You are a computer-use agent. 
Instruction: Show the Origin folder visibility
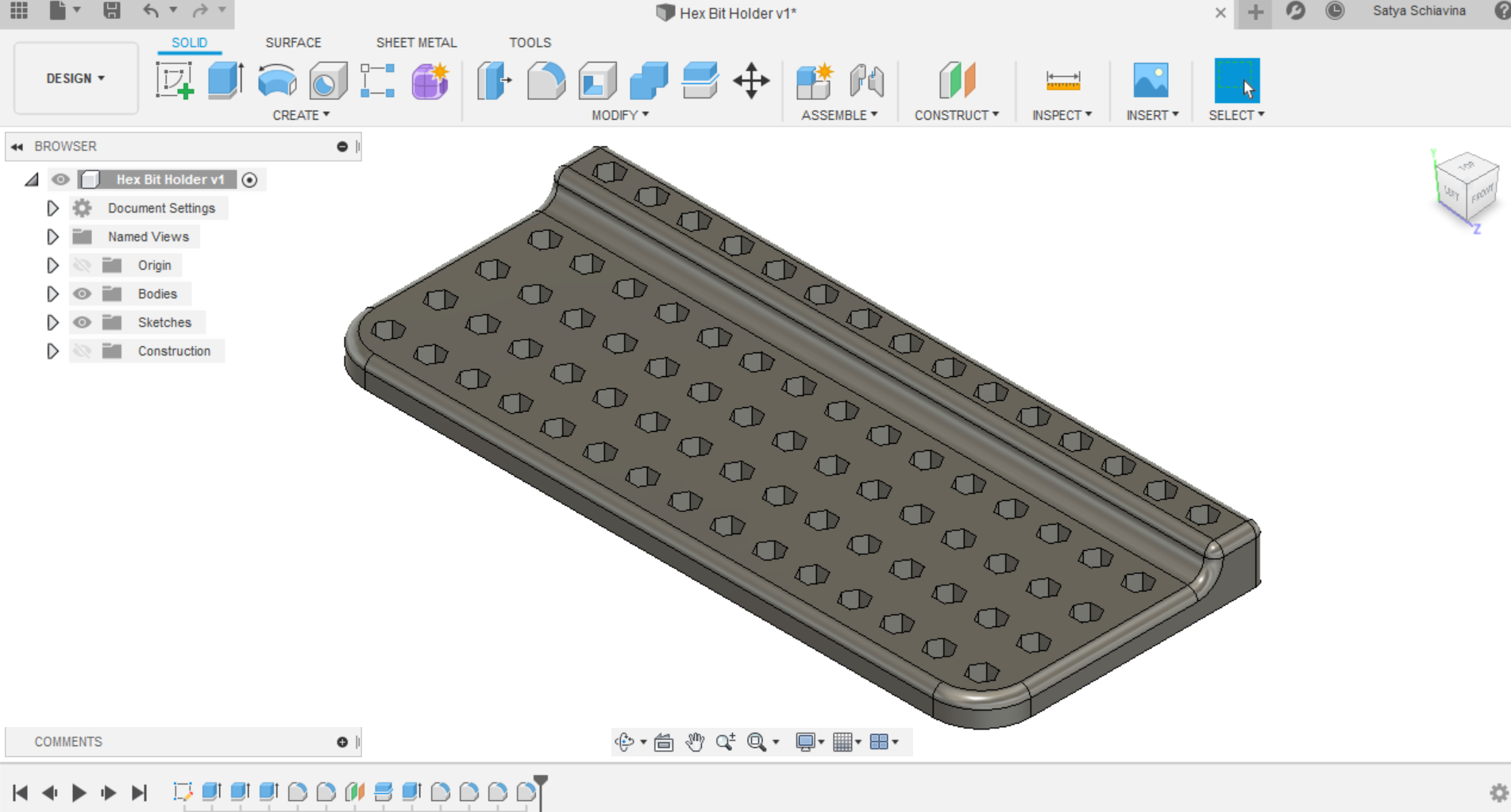pyautogui.click(x=82, y=265)
